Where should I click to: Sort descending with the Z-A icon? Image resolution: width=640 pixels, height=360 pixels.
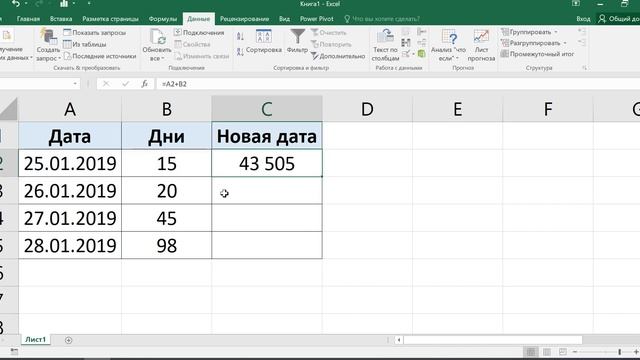240,52
